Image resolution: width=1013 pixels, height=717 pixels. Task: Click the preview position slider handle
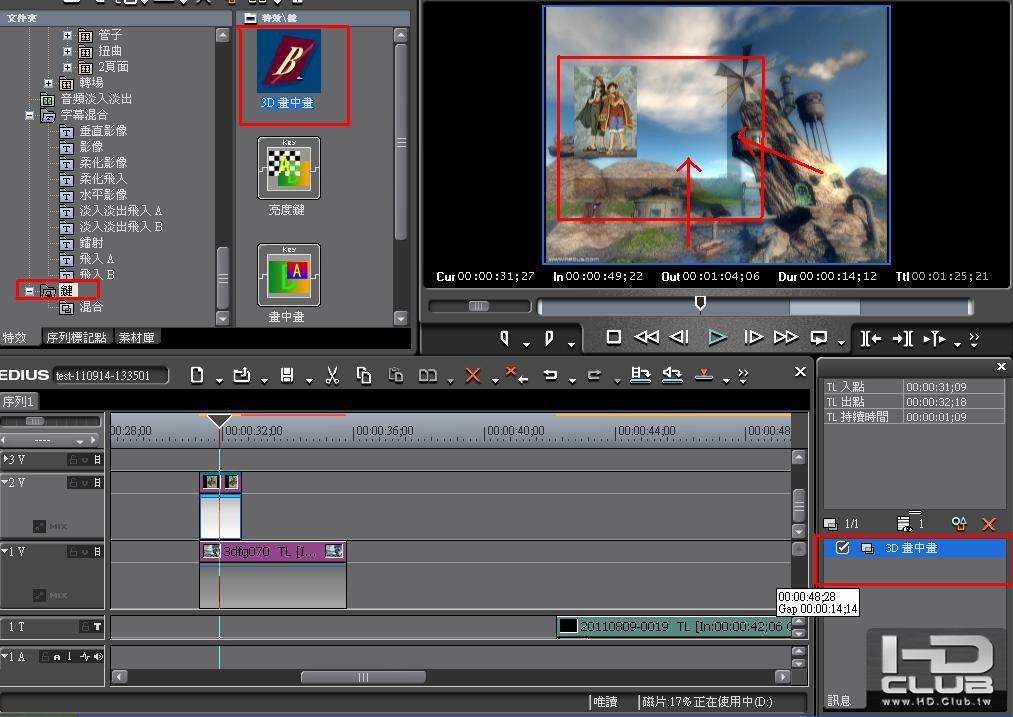tap(700, 303)
